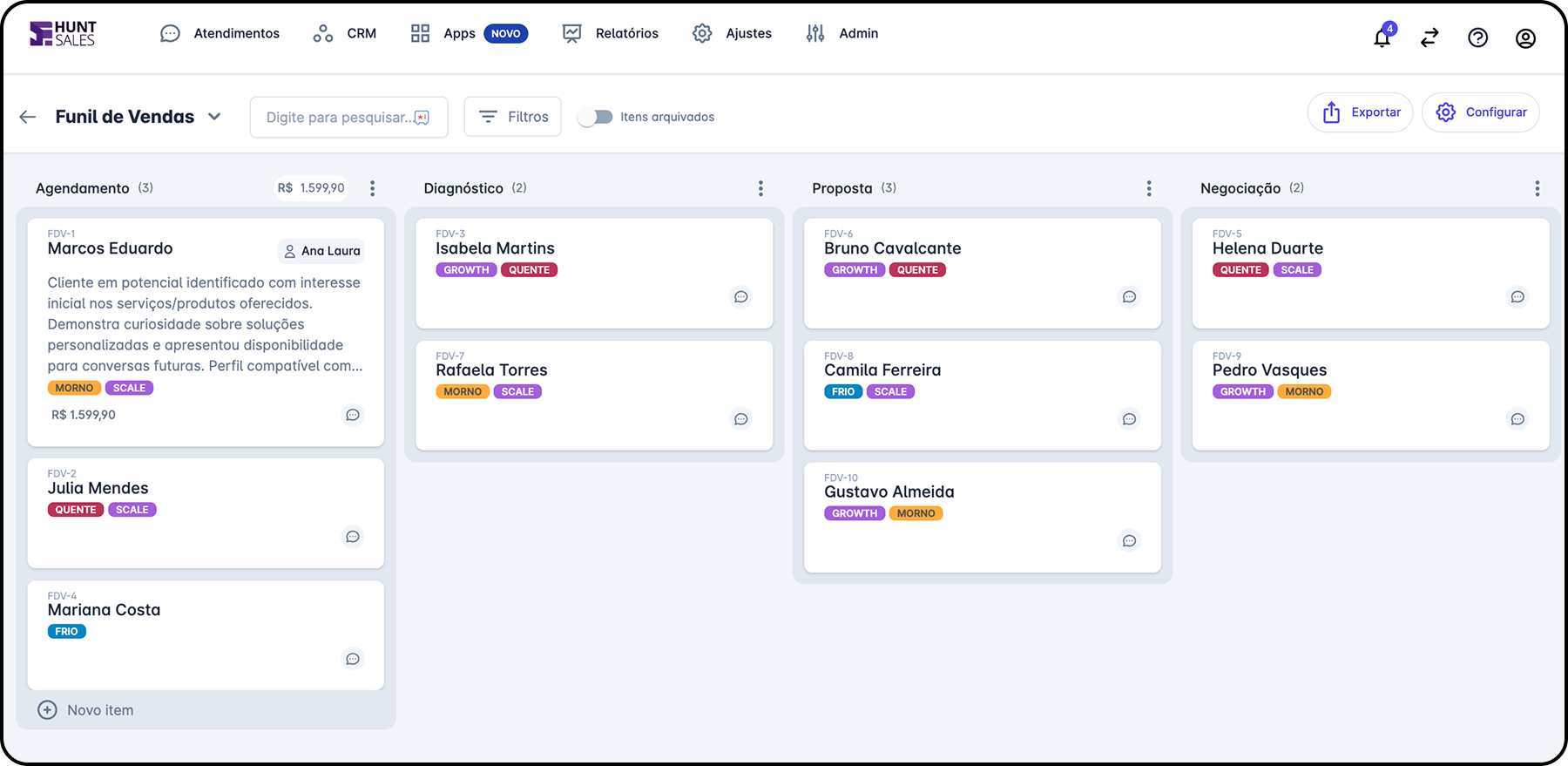
Task: Click the Digite para pesquisar search field
Action: point(349,117)
